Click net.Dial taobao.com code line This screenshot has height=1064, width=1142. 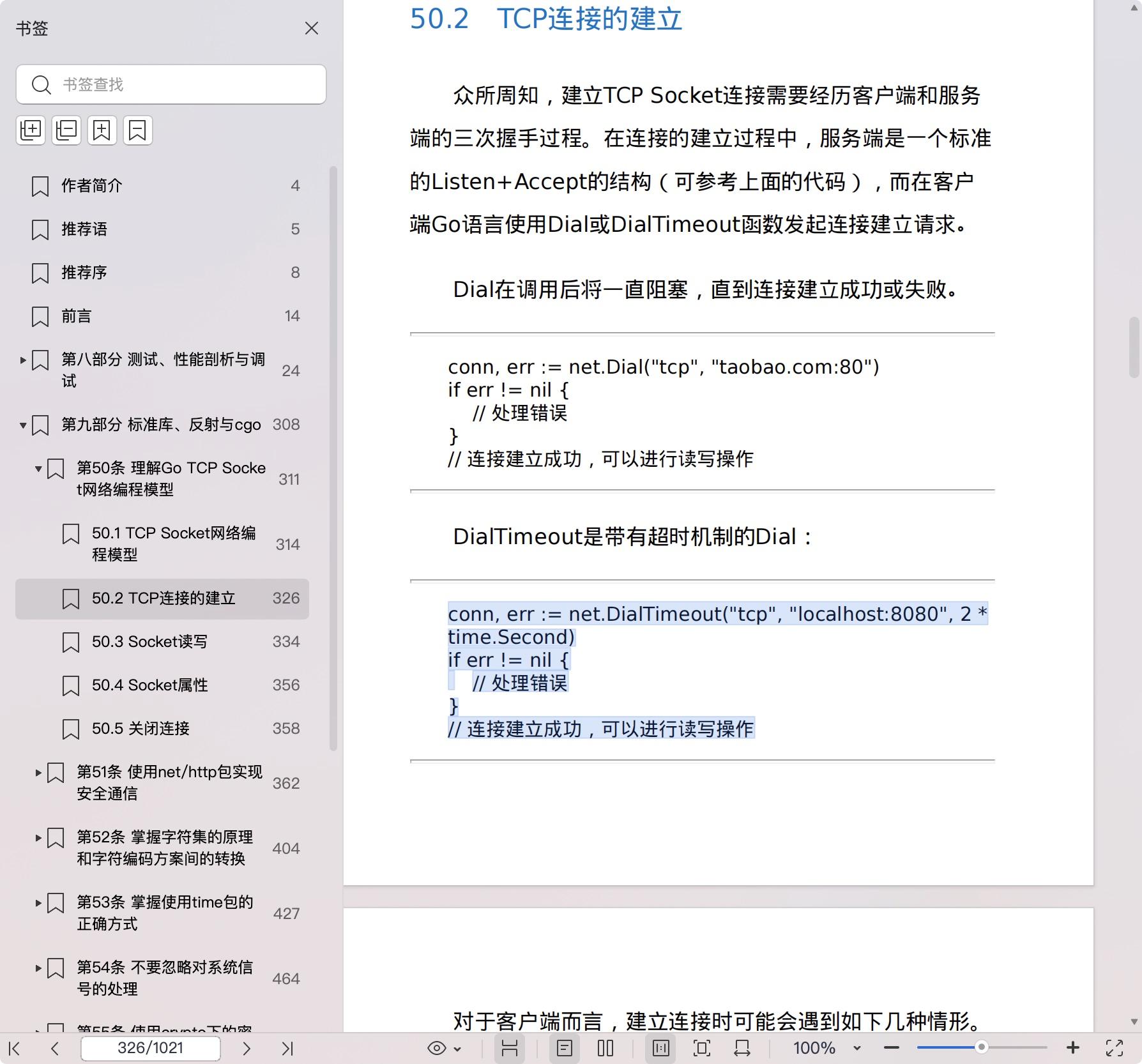click(x=664, y=367)
